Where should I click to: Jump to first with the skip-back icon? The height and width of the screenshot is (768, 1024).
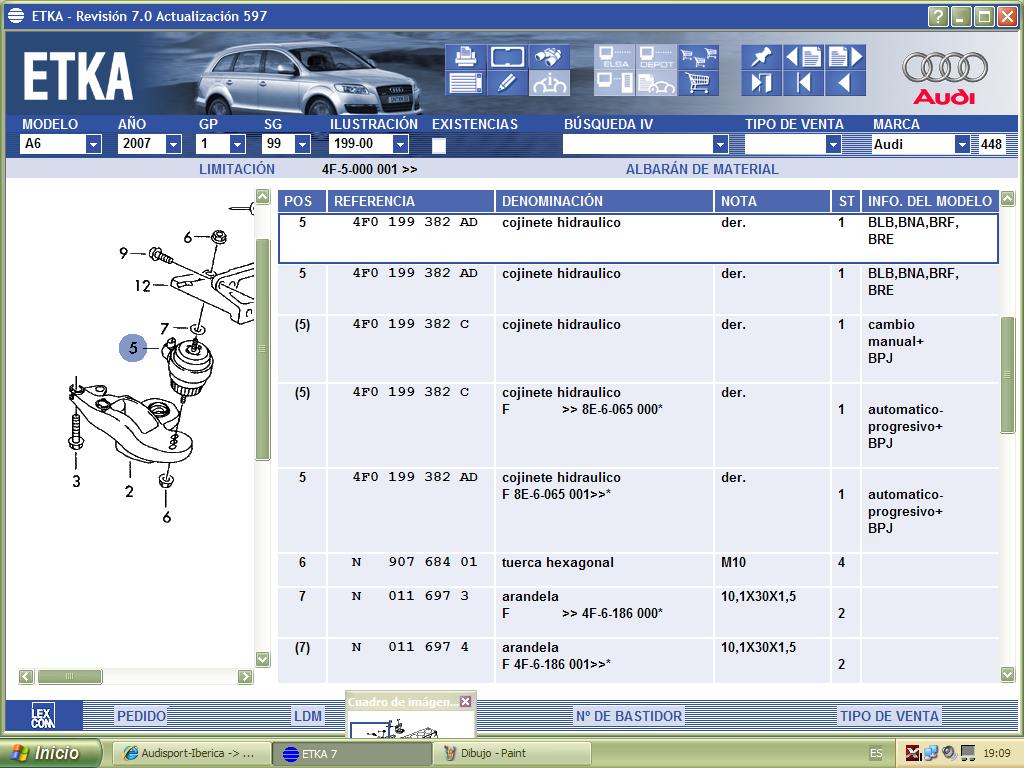[803, 83]
